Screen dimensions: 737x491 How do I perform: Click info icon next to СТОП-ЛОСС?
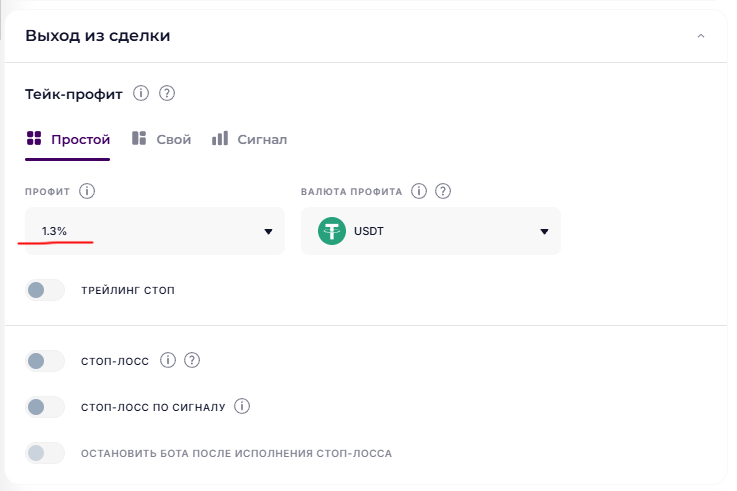point(168,360)
